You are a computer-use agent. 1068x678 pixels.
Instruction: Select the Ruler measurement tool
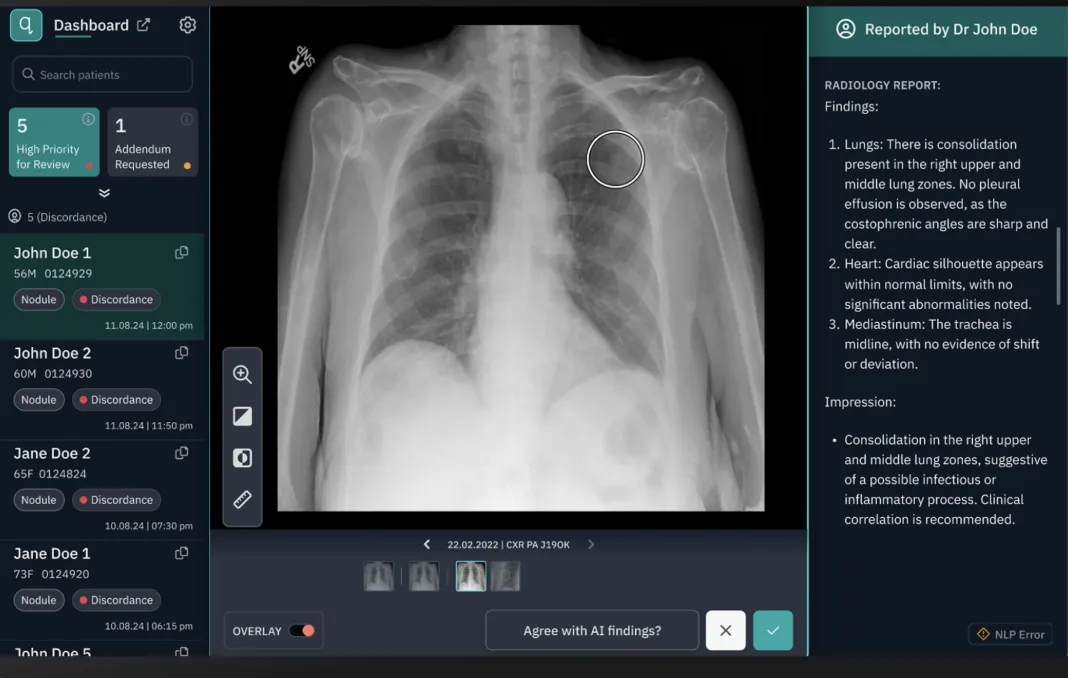pyautogui.click(x=242, y=499)
